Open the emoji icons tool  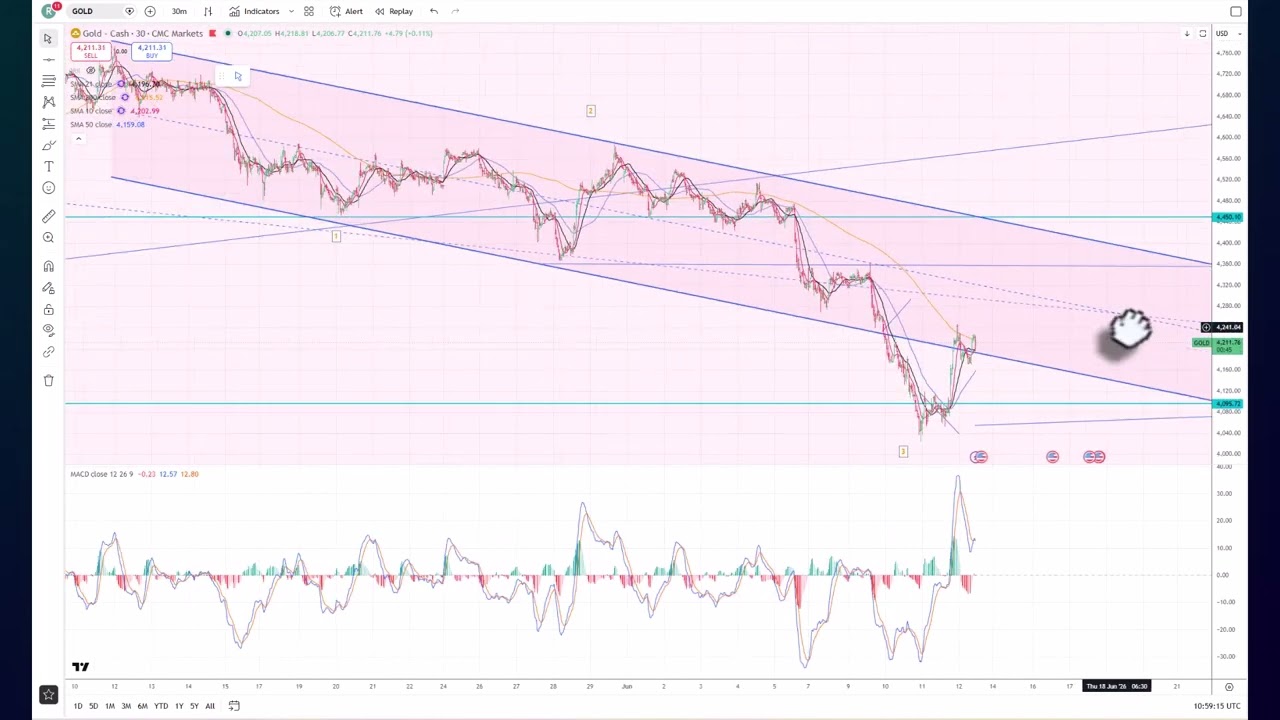[x=48, y=188]
